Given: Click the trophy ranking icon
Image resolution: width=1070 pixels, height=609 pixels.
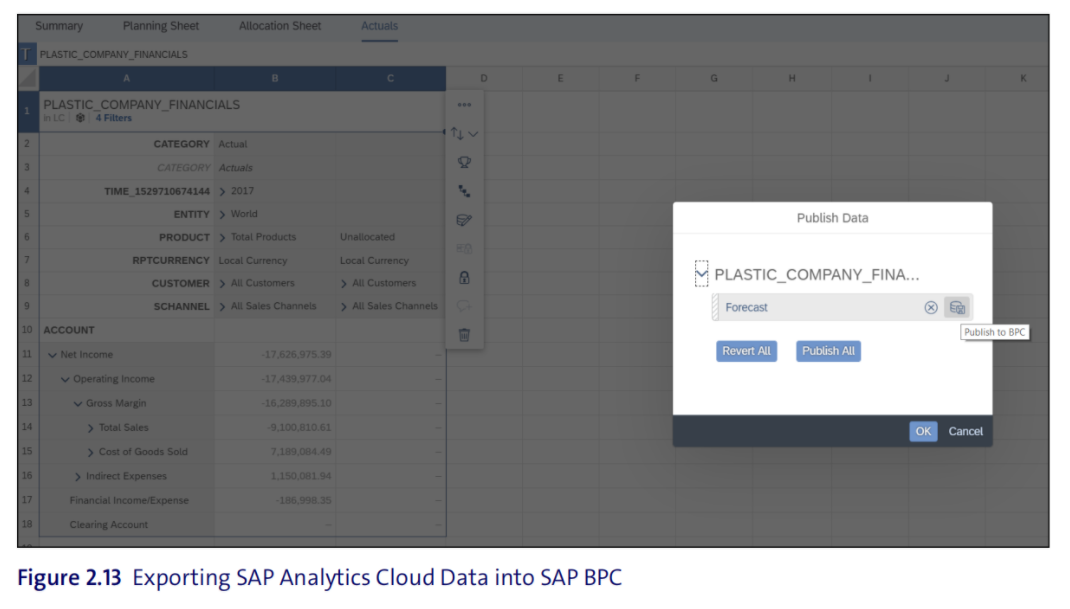Looking at the screenshot, I should tap(464, 162).
